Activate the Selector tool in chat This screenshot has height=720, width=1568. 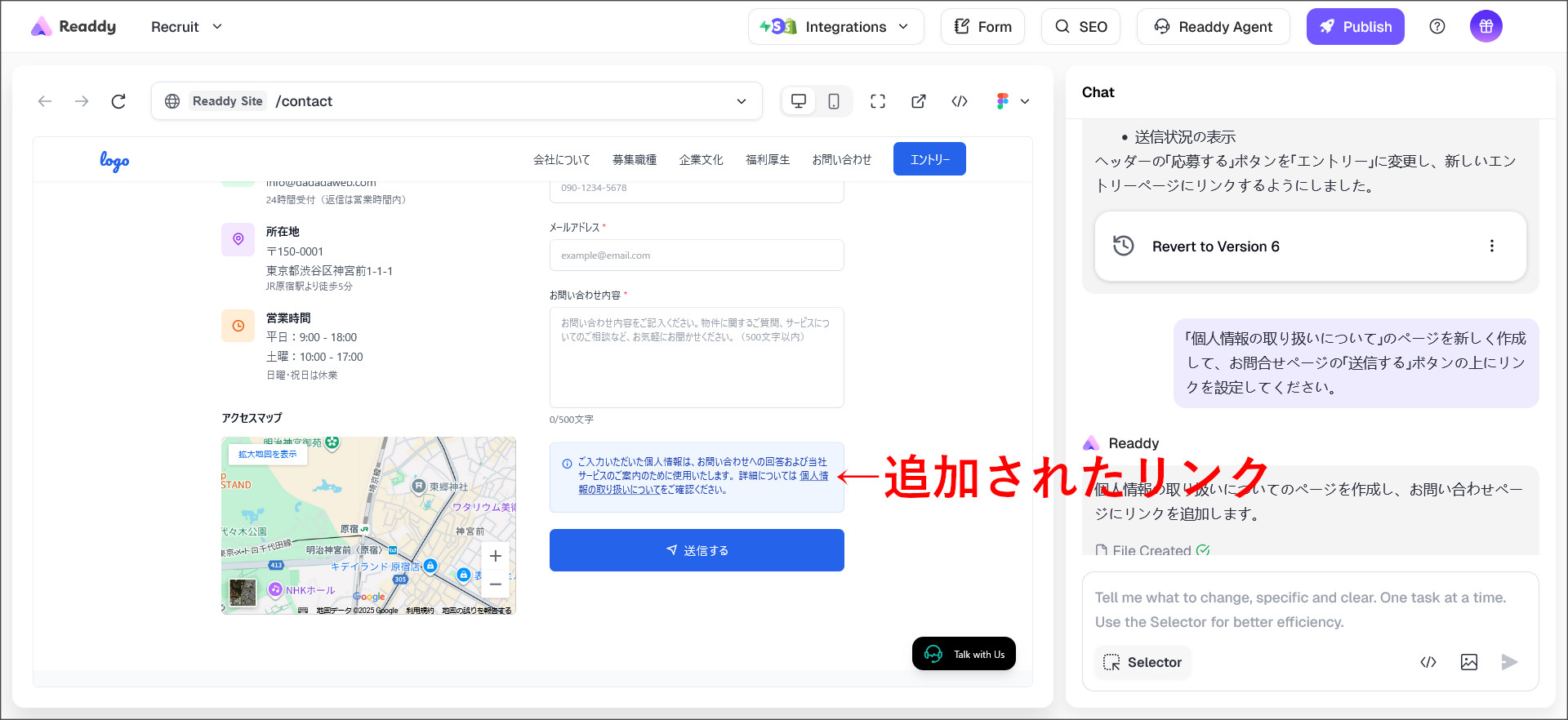point(1143,662)
